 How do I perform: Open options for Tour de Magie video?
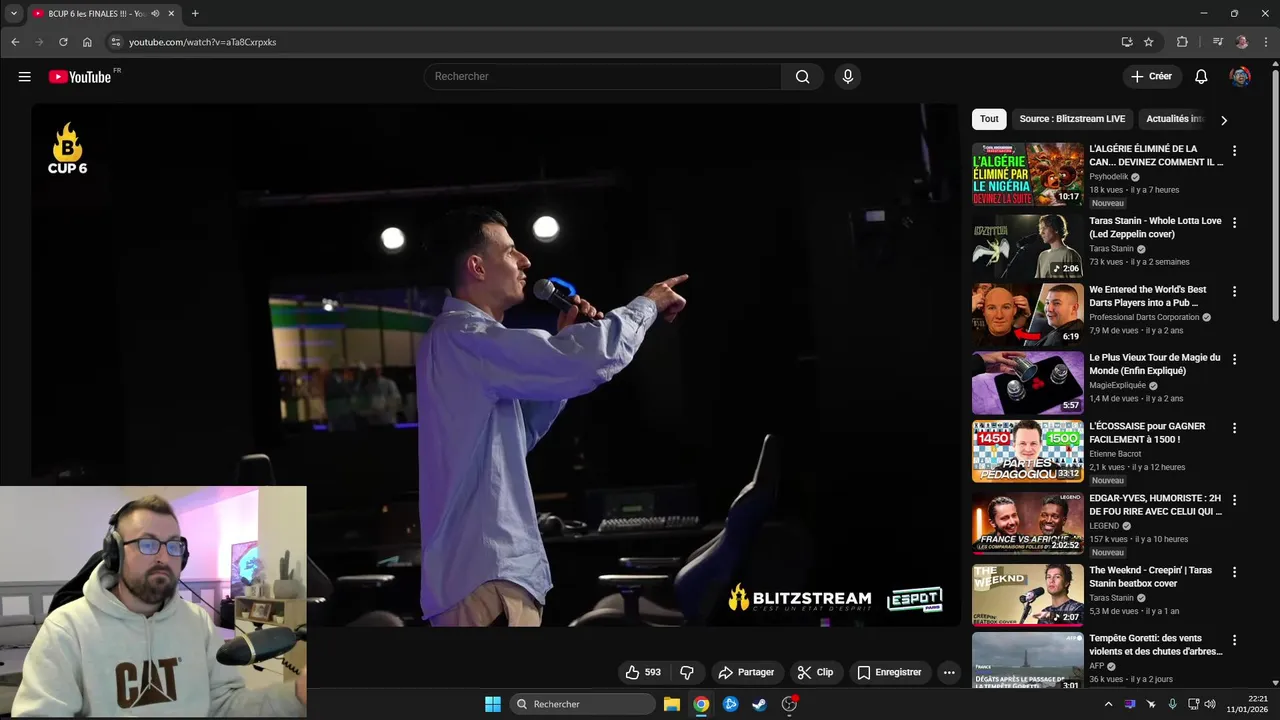[x=1234, y=359]
